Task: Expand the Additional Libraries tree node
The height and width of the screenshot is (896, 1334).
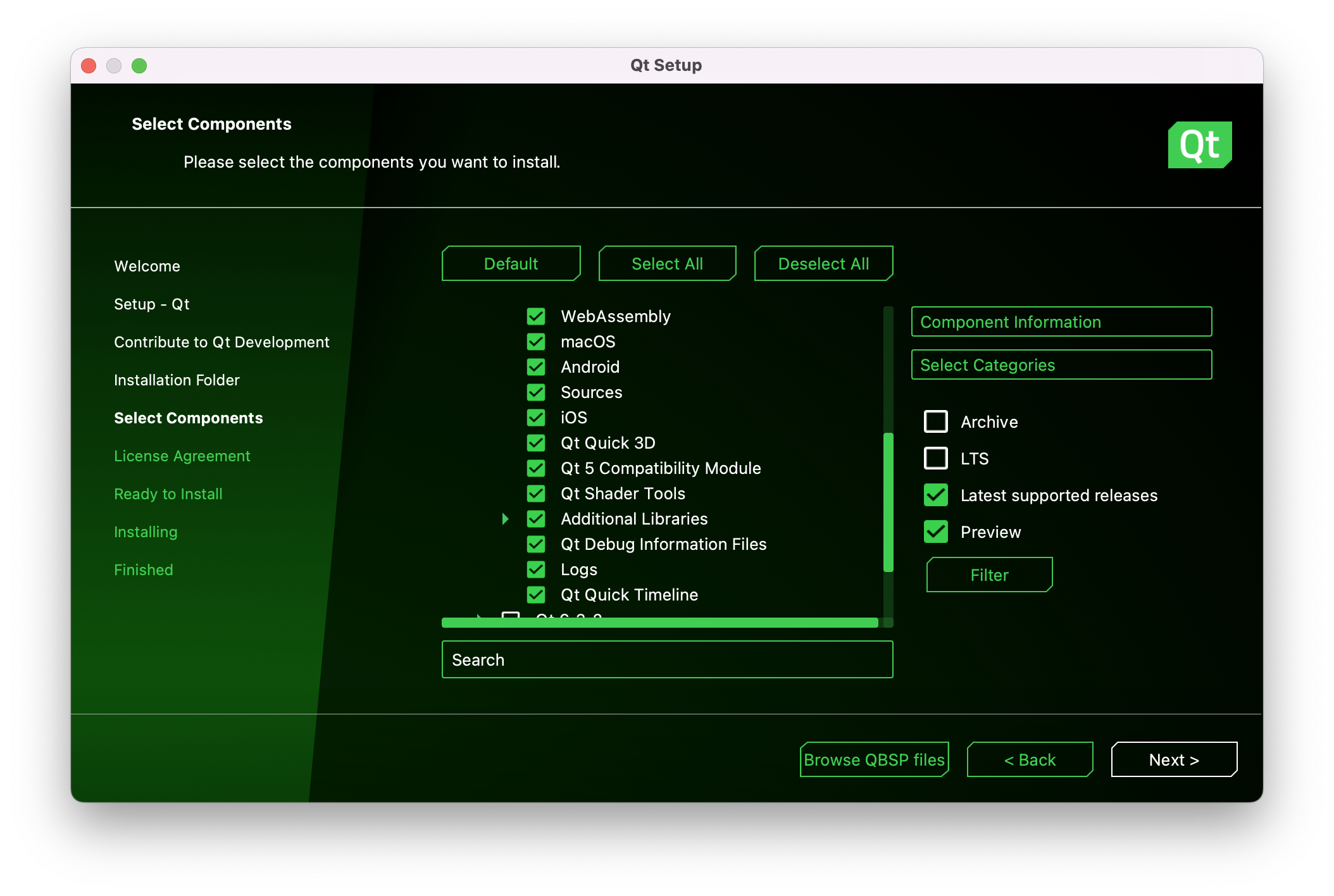Action: click(505, 519)
